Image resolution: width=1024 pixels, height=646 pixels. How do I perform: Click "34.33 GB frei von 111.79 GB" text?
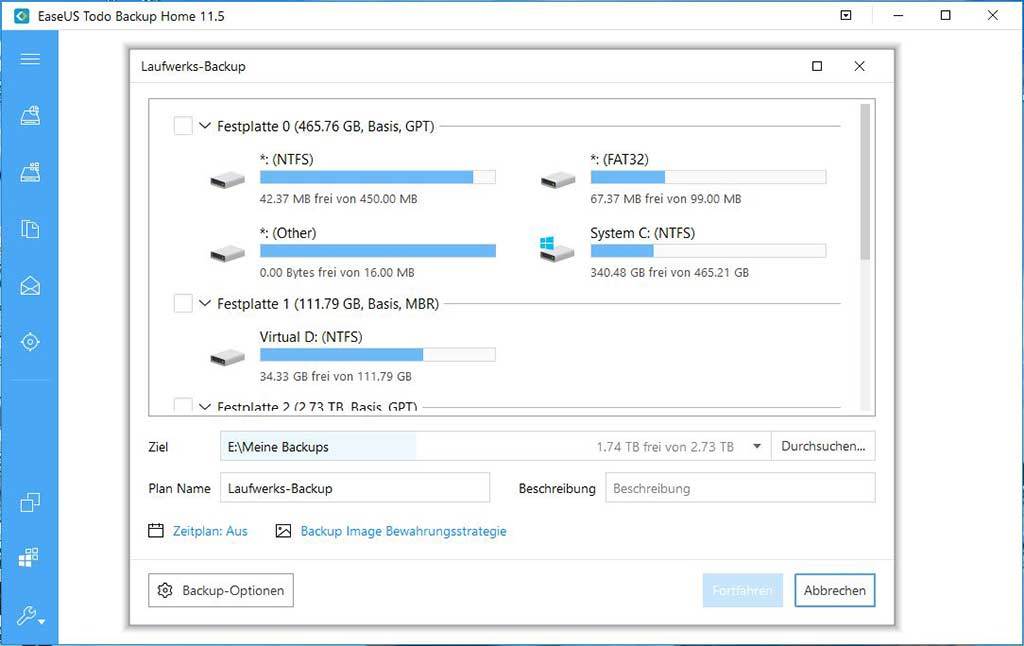tap(336, 376)
